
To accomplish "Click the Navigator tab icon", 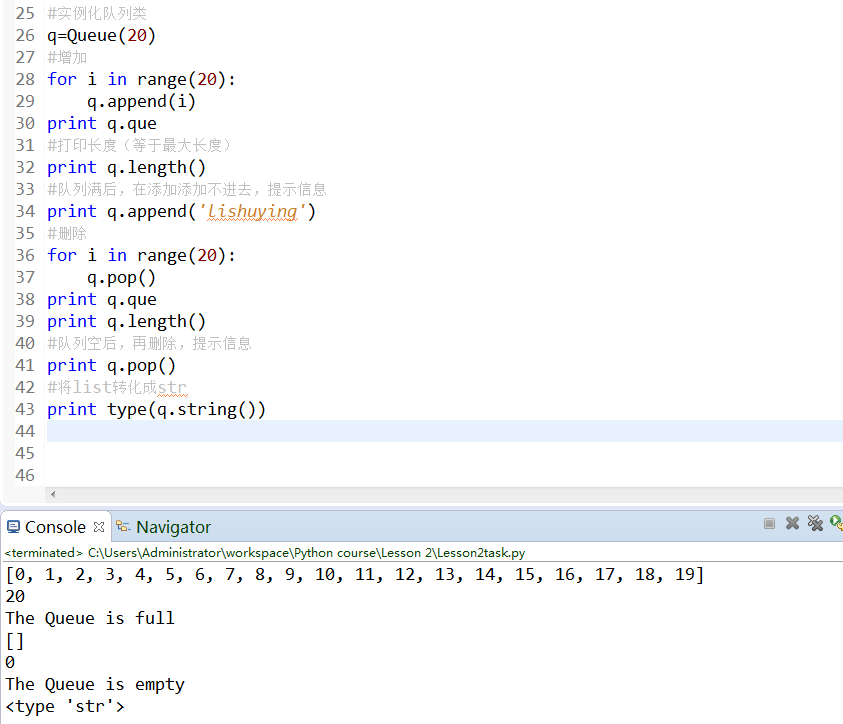I will tap(123, 526).
